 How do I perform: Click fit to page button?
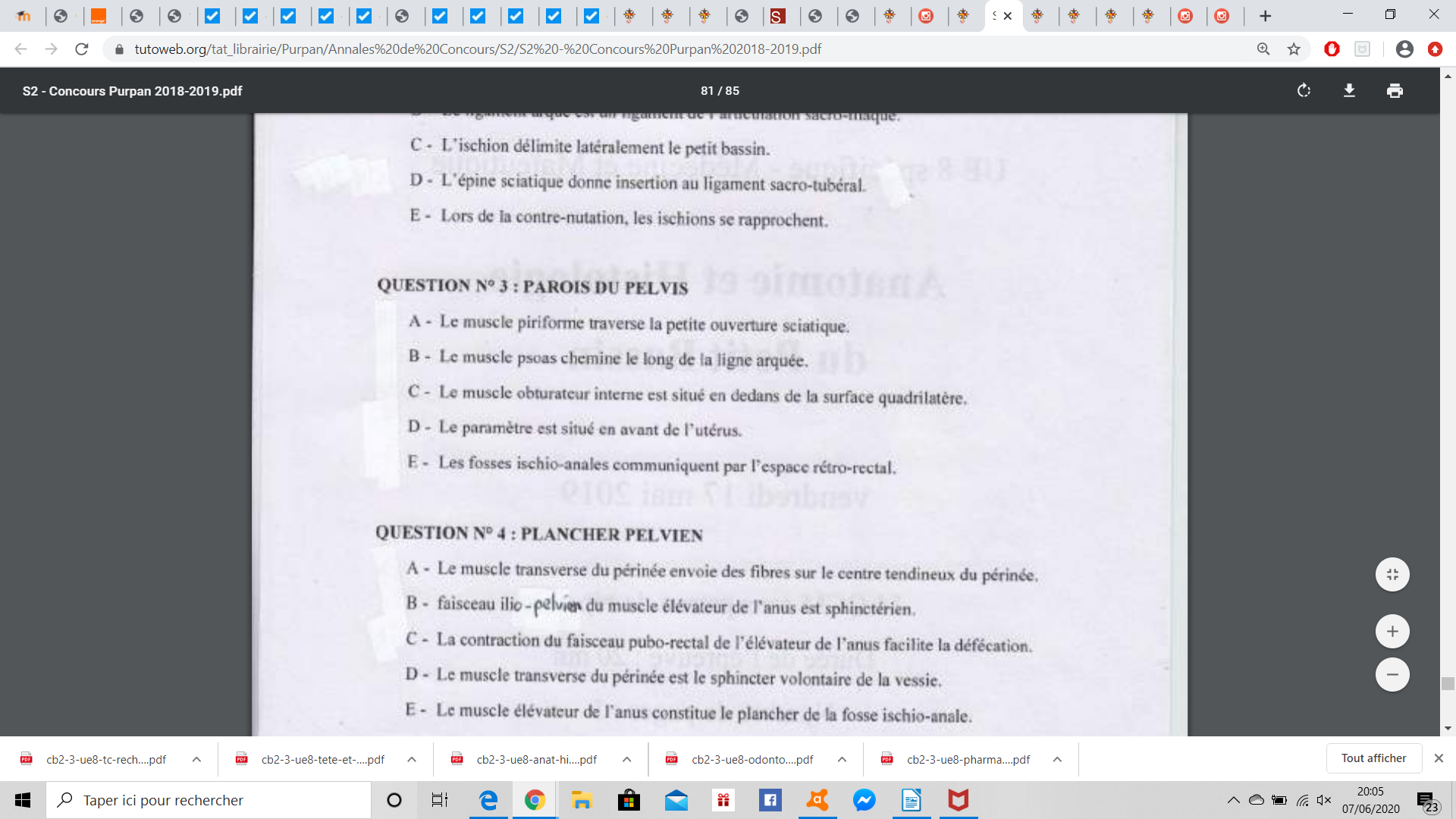(x=1392, y=574)
